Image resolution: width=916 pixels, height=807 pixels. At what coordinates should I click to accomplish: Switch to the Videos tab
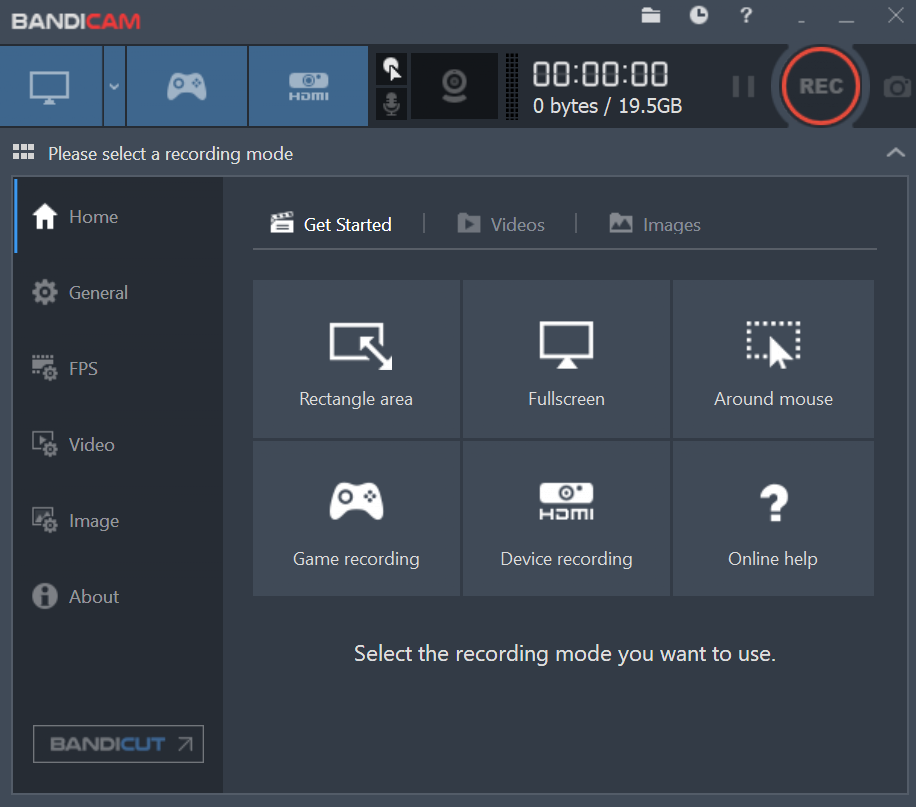click(x=501, y=224)
